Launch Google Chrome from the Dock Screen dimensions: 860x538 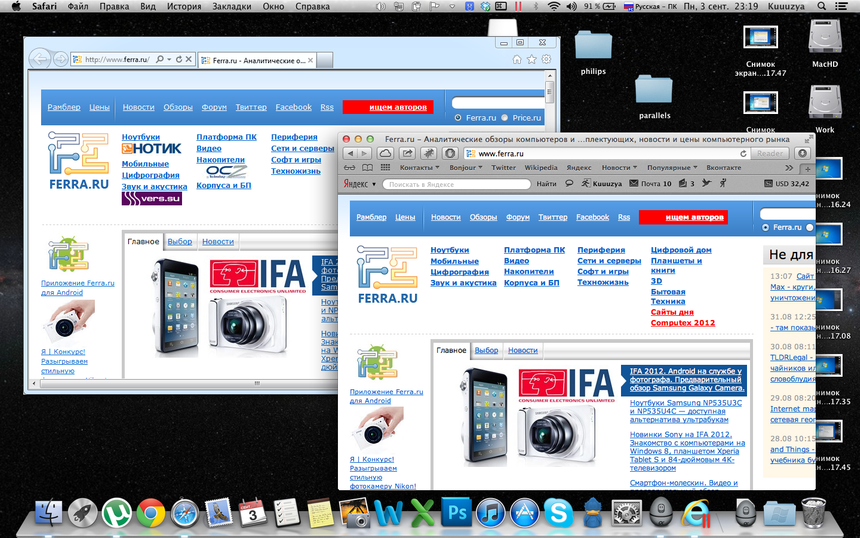pos(151,513)
